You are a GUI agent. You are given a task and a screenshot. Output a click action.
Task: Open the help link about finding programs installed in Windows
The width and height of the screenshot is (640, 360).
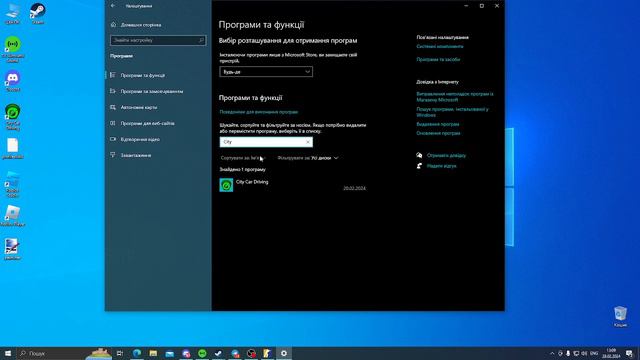(452, 112)
